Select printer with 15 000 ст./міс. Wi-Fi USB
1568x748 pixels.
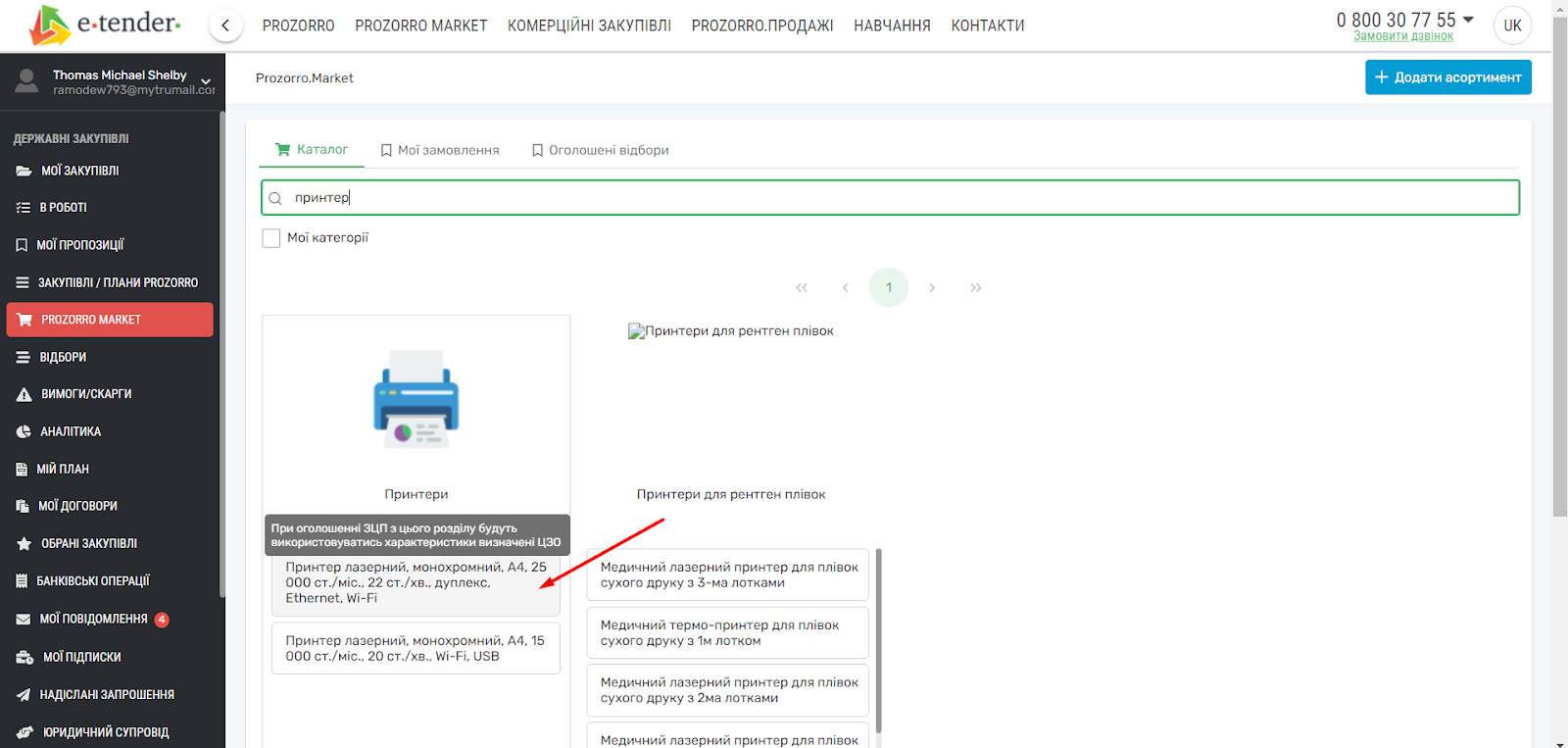[x=416, y=648]
